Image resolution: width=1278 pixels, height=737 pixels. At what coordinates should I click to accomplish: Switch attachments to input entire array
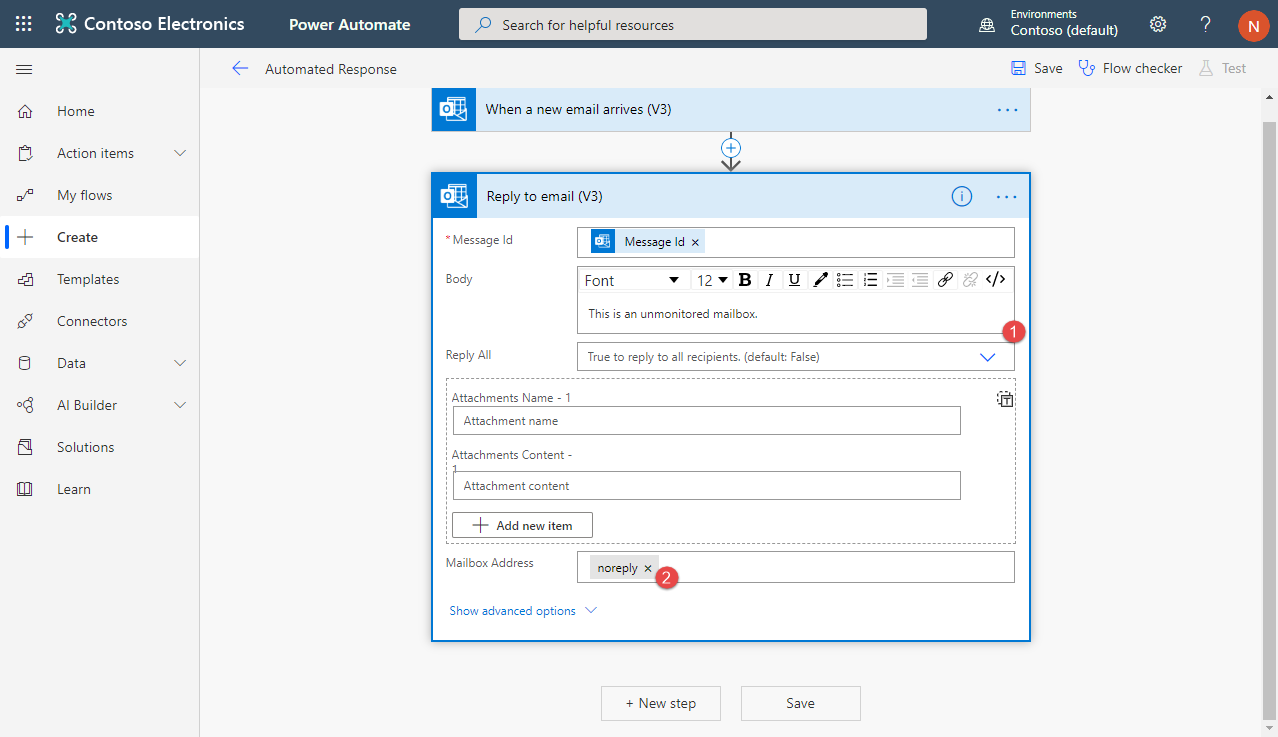click(x=1005, y=400)
